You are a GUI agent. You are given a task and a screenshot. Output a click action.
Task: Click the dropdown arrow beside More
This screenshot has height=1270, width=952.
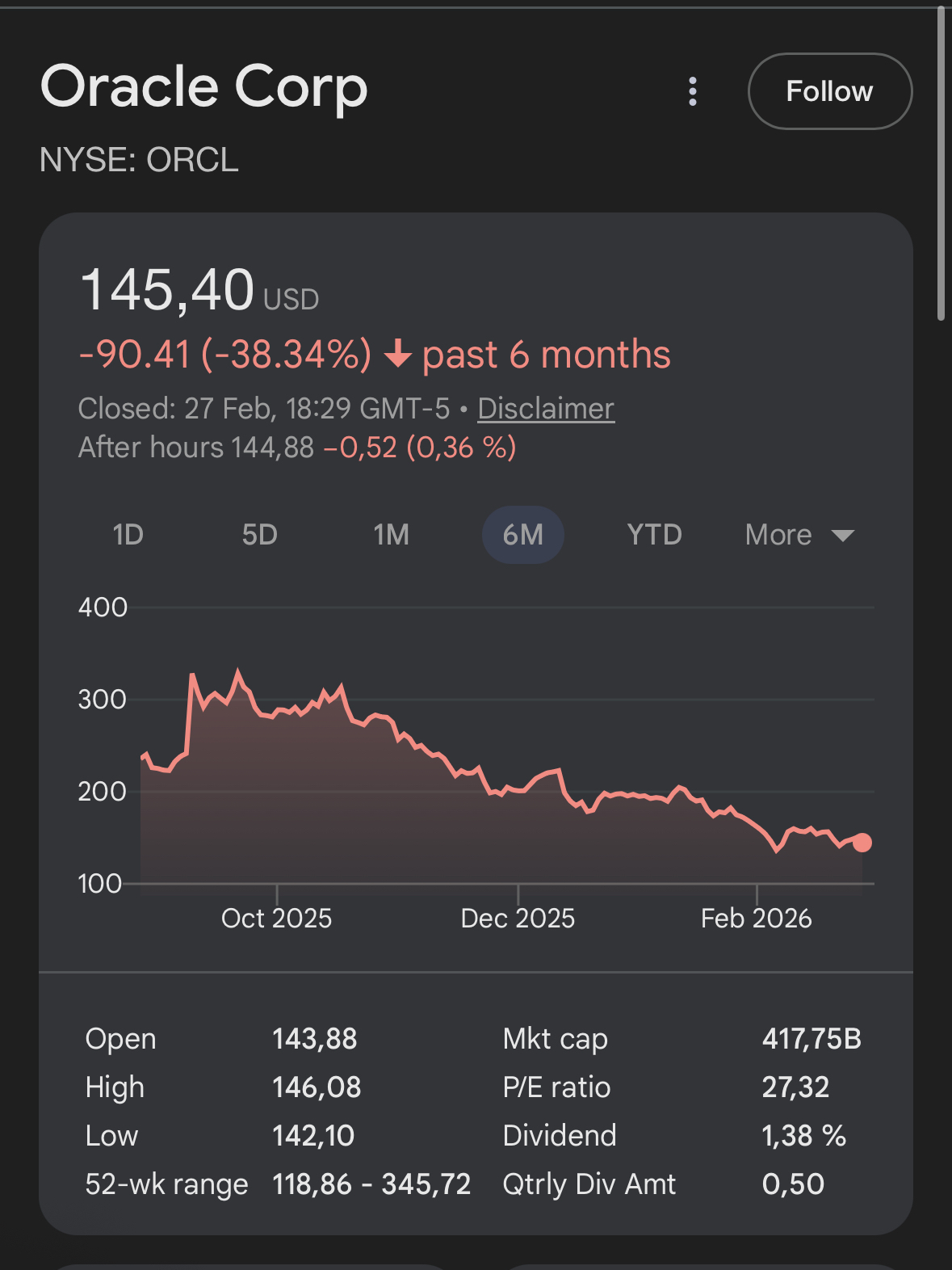coord(842,536)
